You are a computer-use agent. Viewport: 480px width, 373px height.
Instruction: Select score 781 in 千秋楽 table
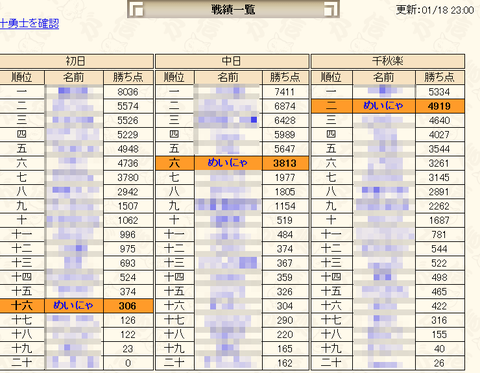pyautogui.click(x=439, y=235)
